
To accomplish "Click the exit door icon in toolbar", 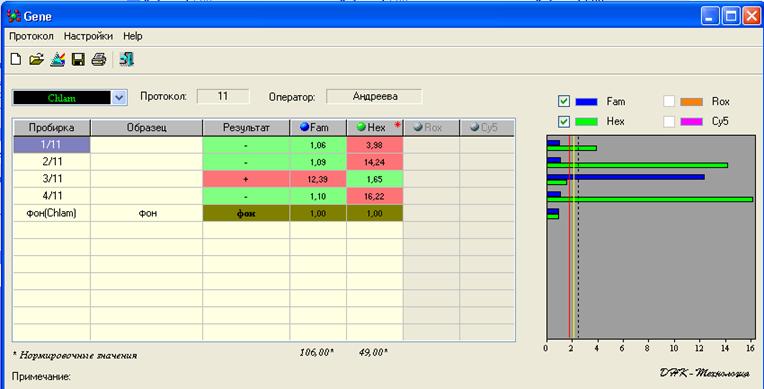I will point(127,59).
